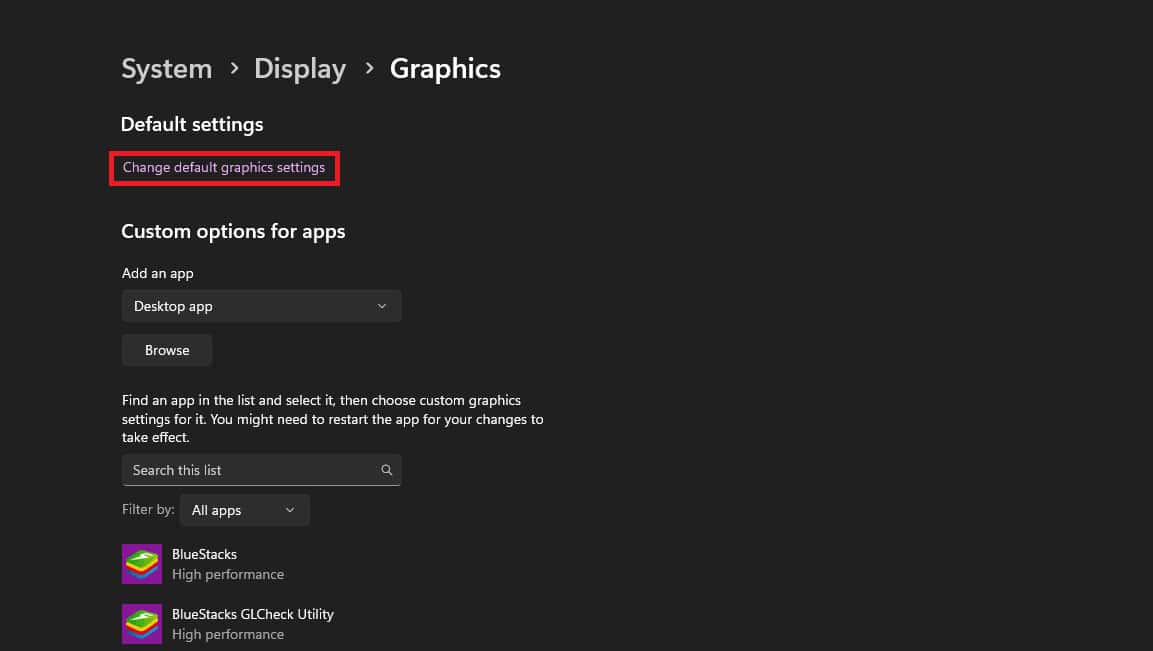
Task: Click Custom options for apps heading
Action: (x=233, y=232)
